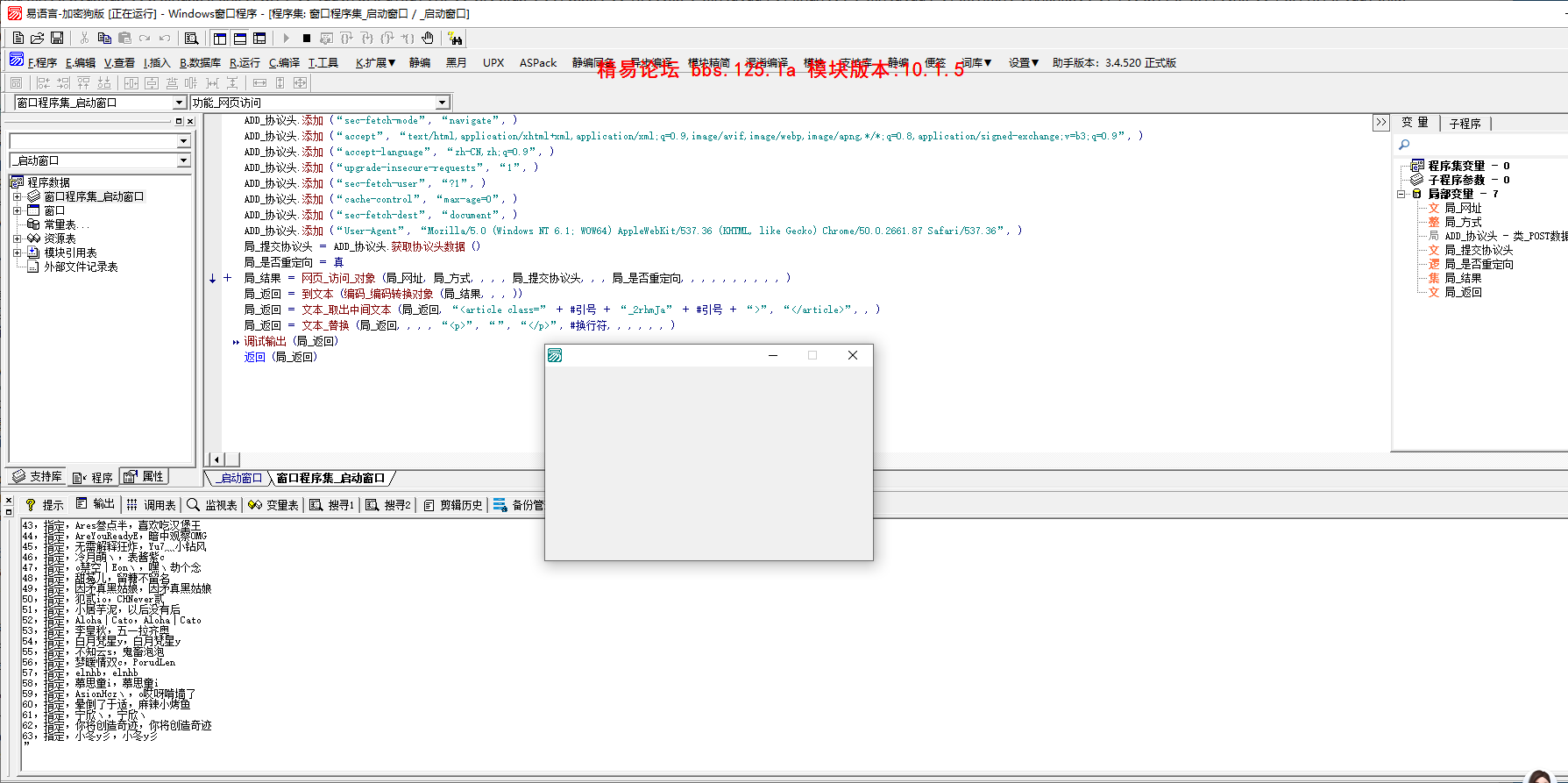Screen dimensions: 1568x783
Task: Open the I.插入 menu
Action: click(157, 62)
